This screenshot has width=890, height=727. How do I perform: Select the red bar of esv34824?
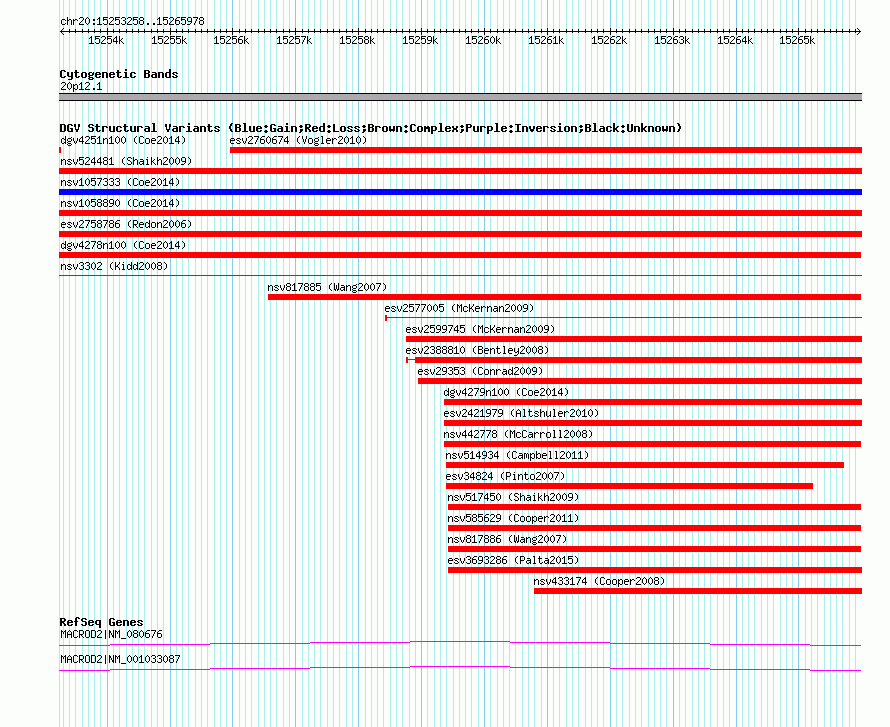[629, 486]
